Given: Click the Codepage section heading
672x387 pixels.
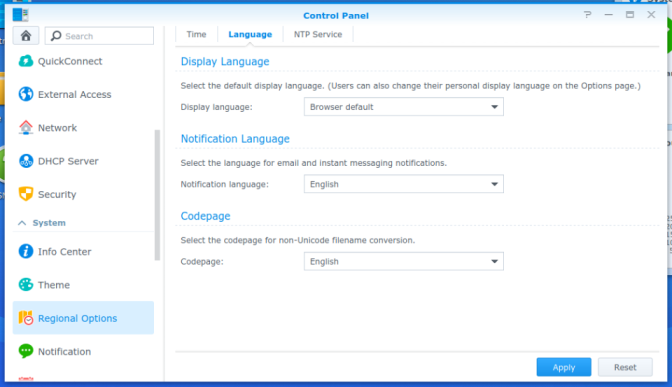Looking at the screenshot, I should click(x=205, y=216).
